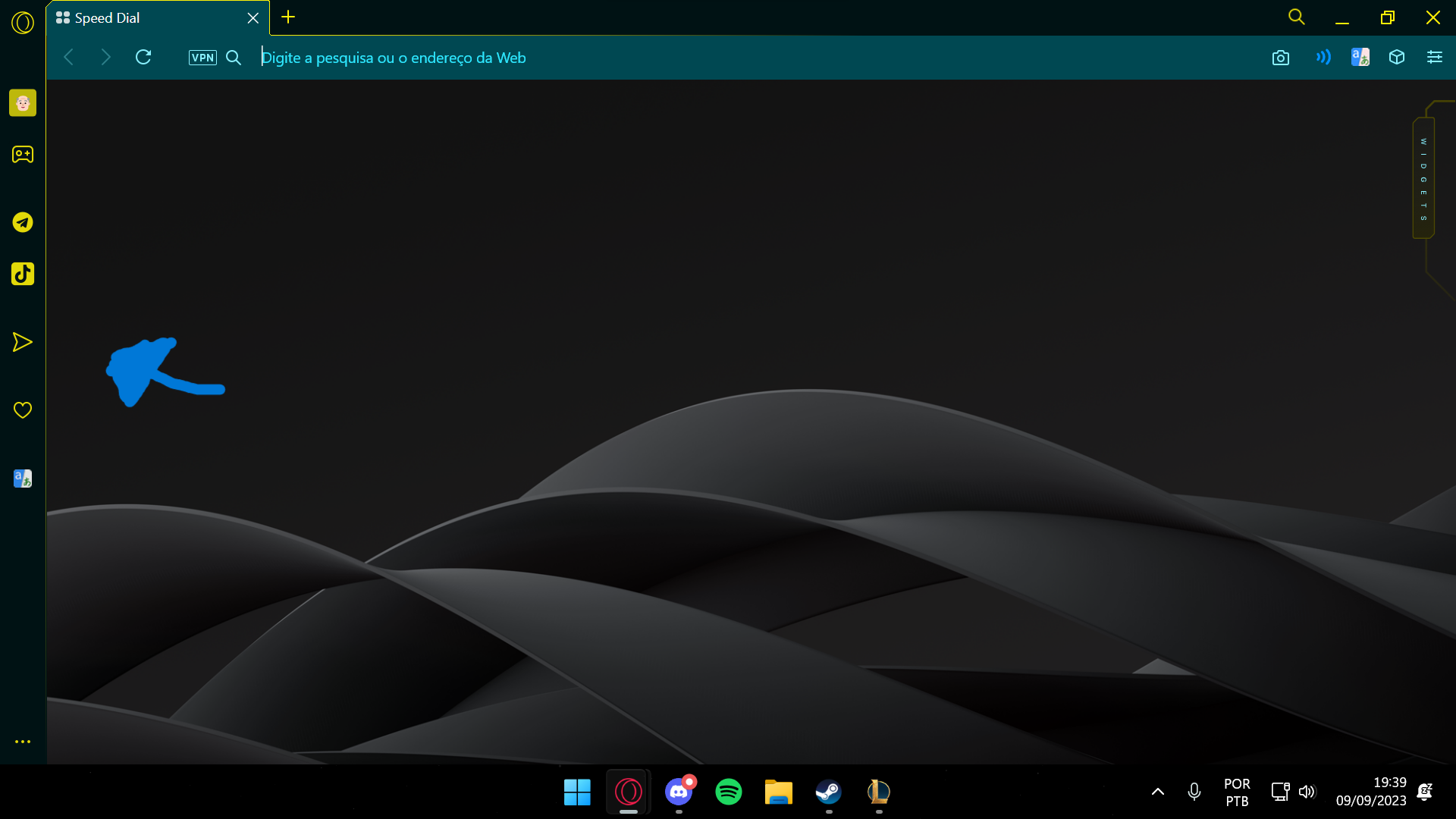Restore down the Opera GX window
Screen dimensions: 1456x819
pos(1388,17)
